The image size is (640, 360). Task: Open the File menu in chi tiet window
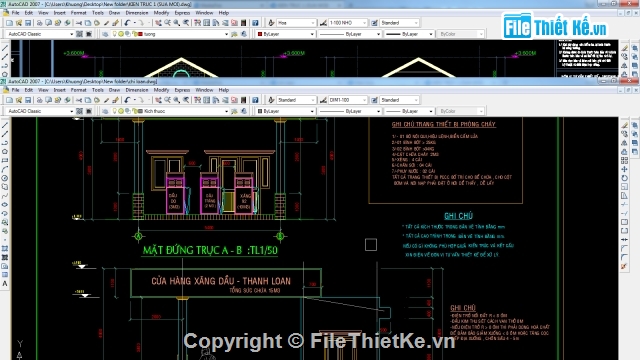[16, 90]
